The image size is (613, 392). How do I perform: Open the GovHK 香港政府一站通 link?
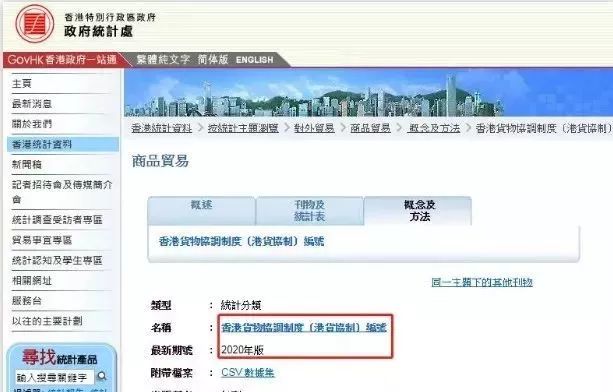62,60
